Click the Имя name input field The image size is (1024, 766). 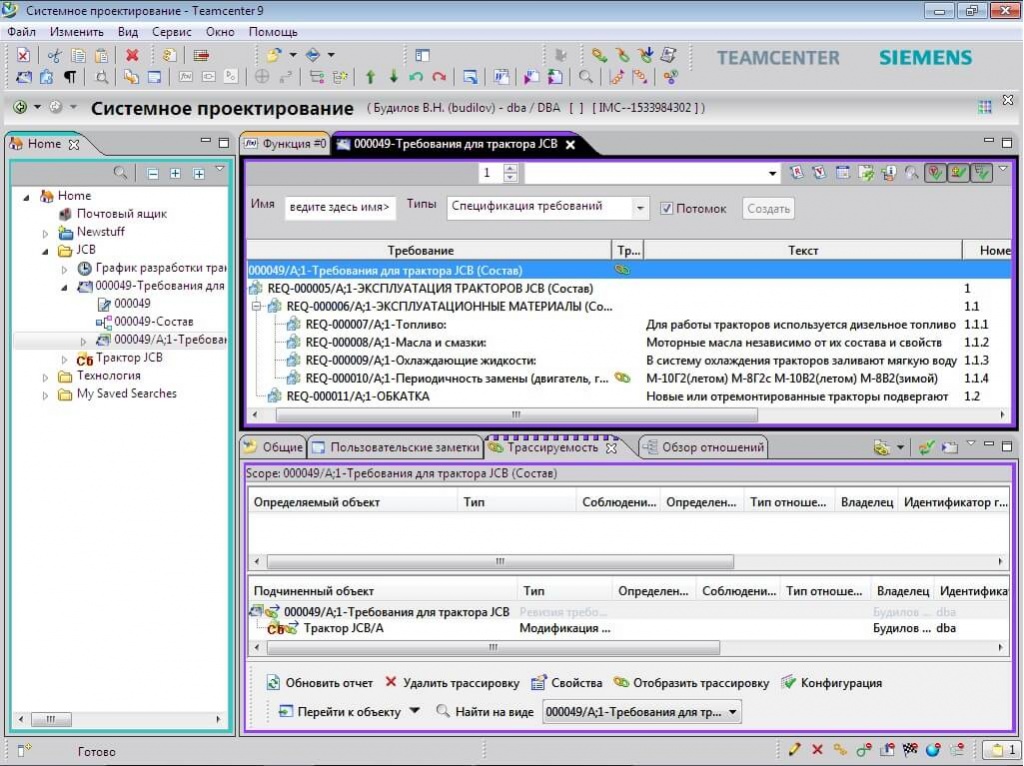[340, 208]
